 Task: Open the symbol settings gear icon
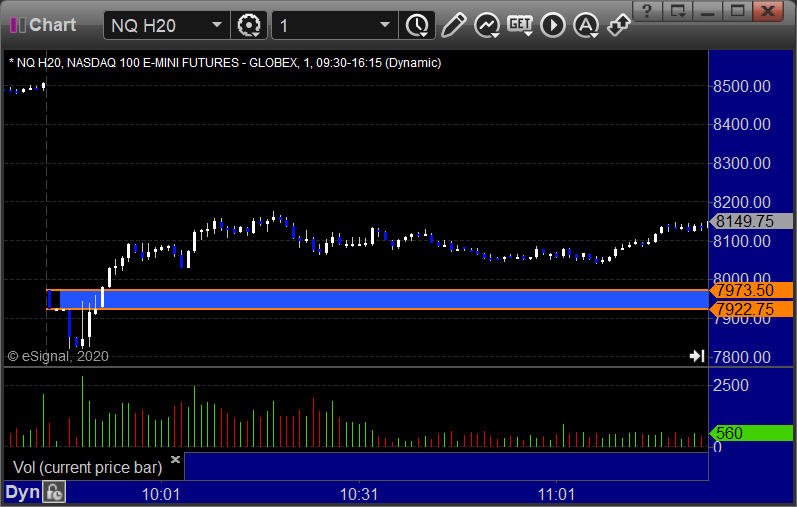pyautogui.click(x=249, y=25)
